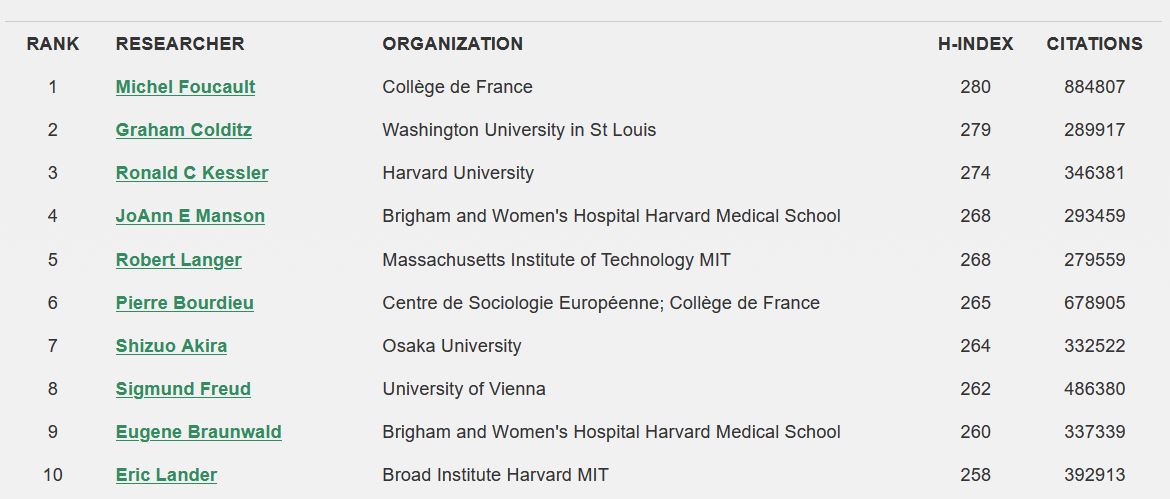Open Michel Foucault's researcher profile
Image resolution: width=1170 pixels, height=499 pixels.
pyautogui.click(x=185, y=87)
